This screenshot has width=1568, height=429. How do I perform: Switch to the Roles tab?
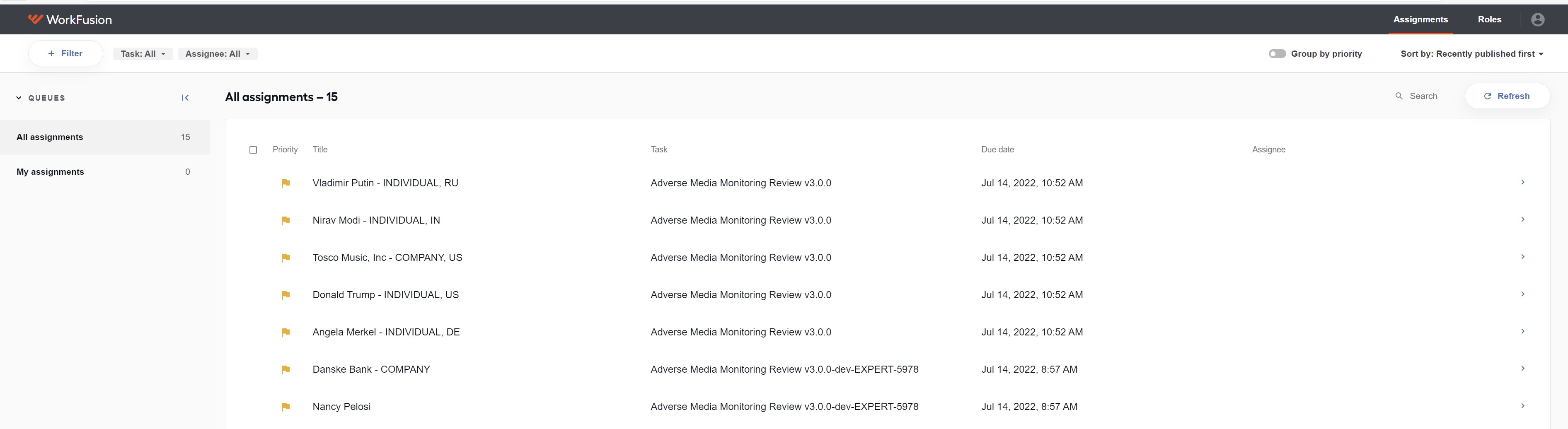coord(1489,19)
